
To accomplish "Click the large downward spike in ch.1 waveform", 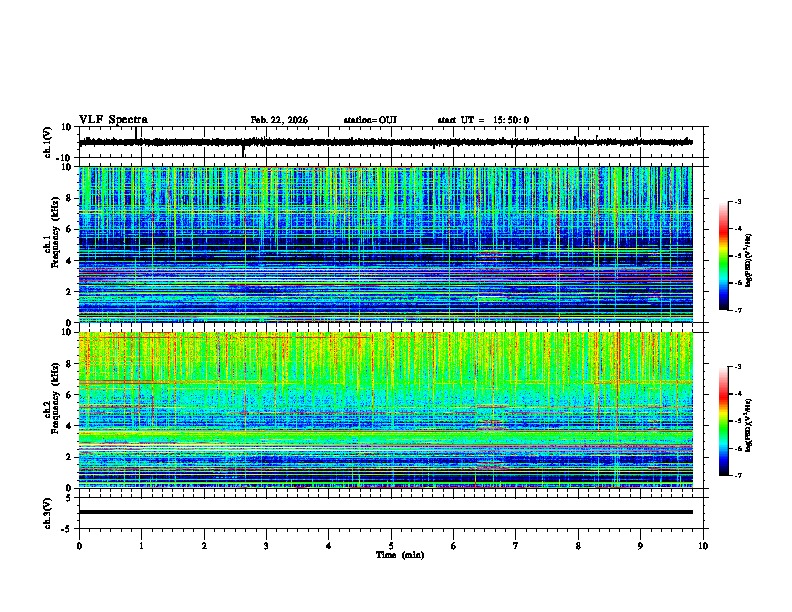I will tap(244, 151).
